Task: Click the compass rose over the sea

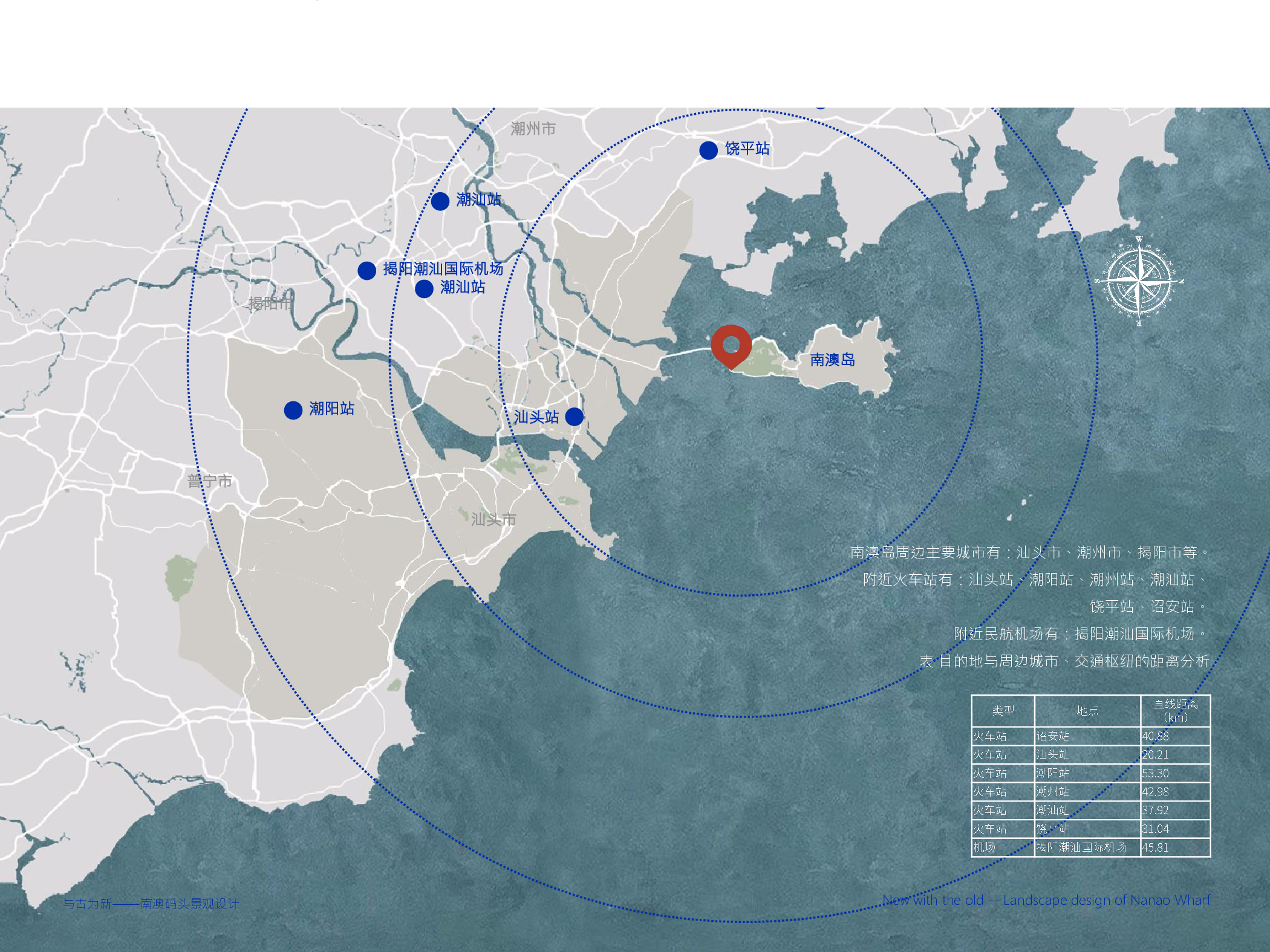Action: pyautogui.click(x=1139, y=281)
